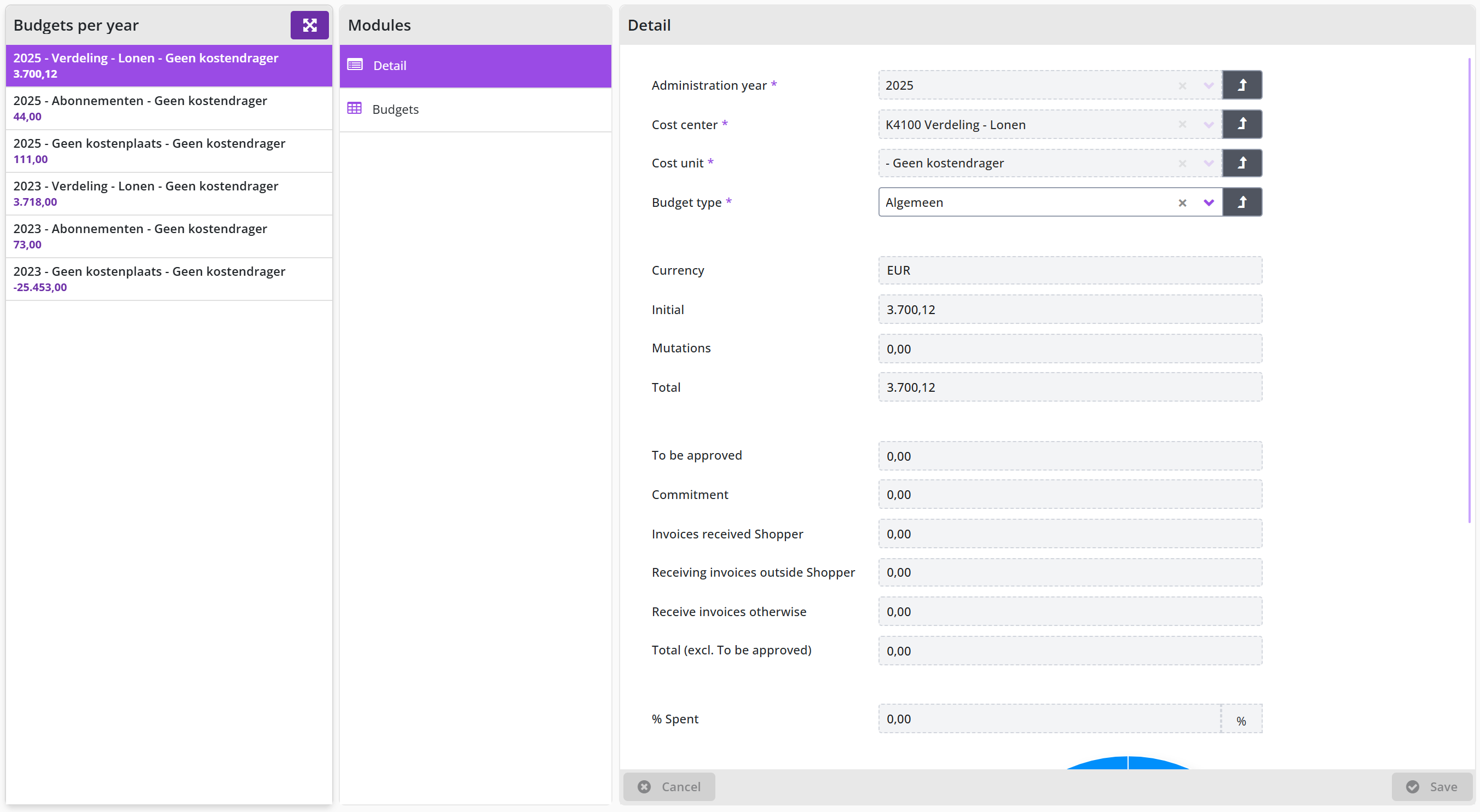Click the % Spent value field
Viewport: 1480px width, 812px height.
coord(1049,718)
